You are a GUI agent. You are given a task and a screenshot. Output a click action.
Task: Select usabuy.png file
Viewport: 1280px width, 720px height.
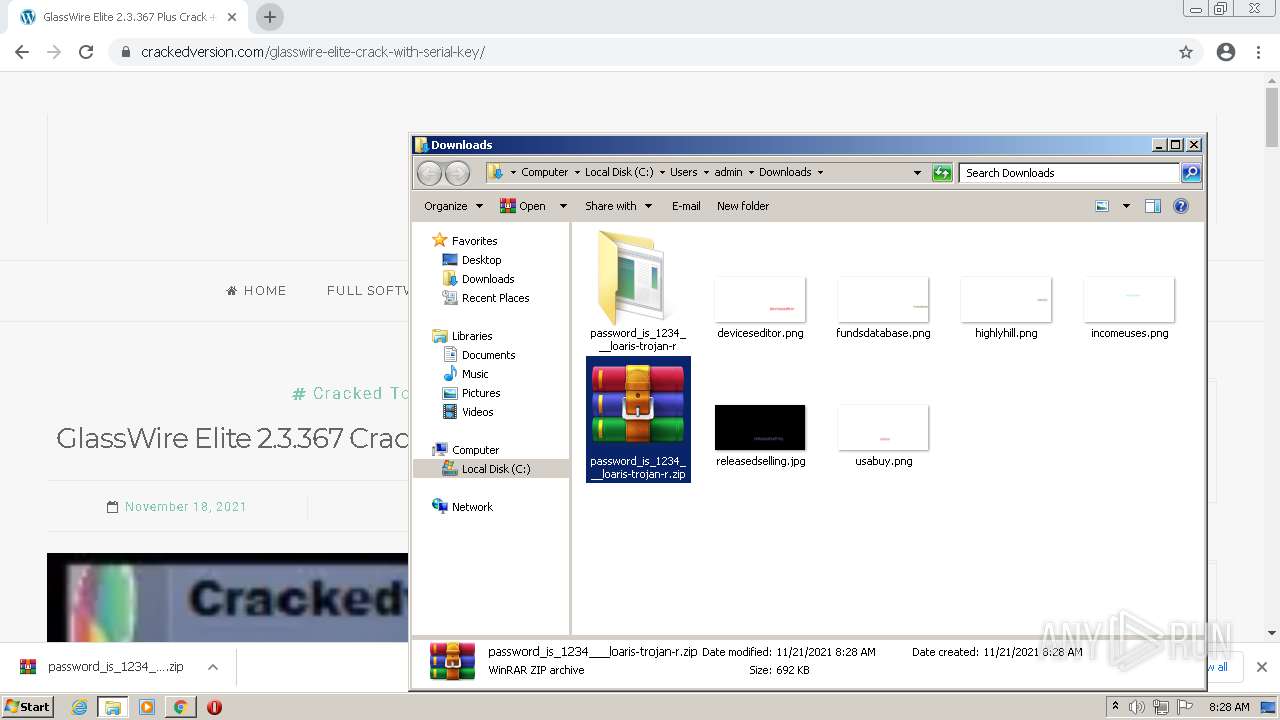883,436
